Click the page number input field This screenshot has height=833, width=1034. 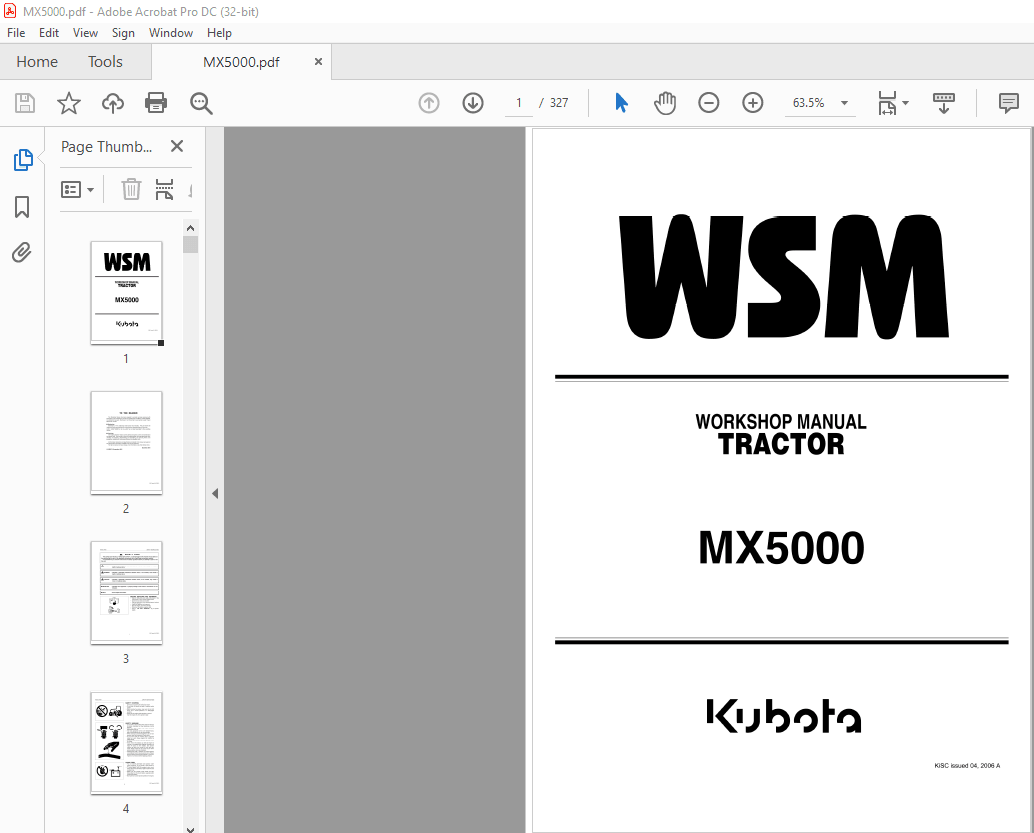pyautogui.click(x=518, y=102)
